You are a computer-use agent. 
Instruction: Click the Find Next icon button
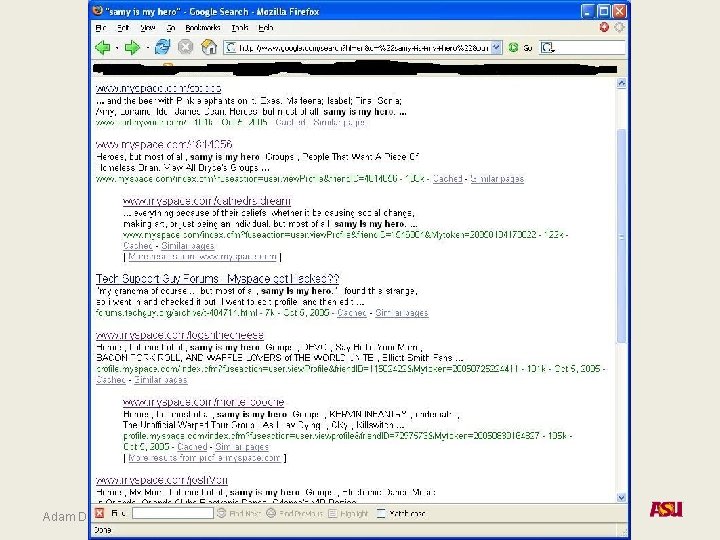click(221, 513)
